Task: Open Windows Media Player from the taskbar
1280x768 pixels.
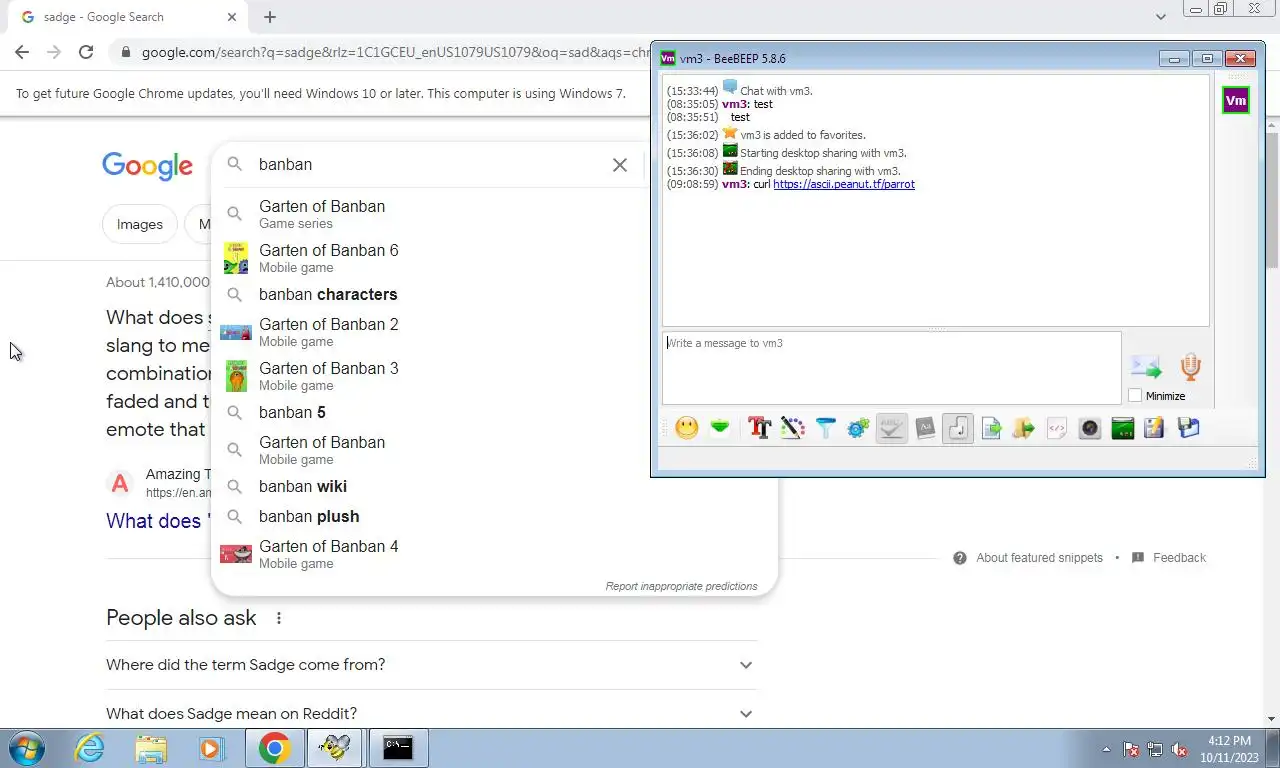Action: pos(211,748)
